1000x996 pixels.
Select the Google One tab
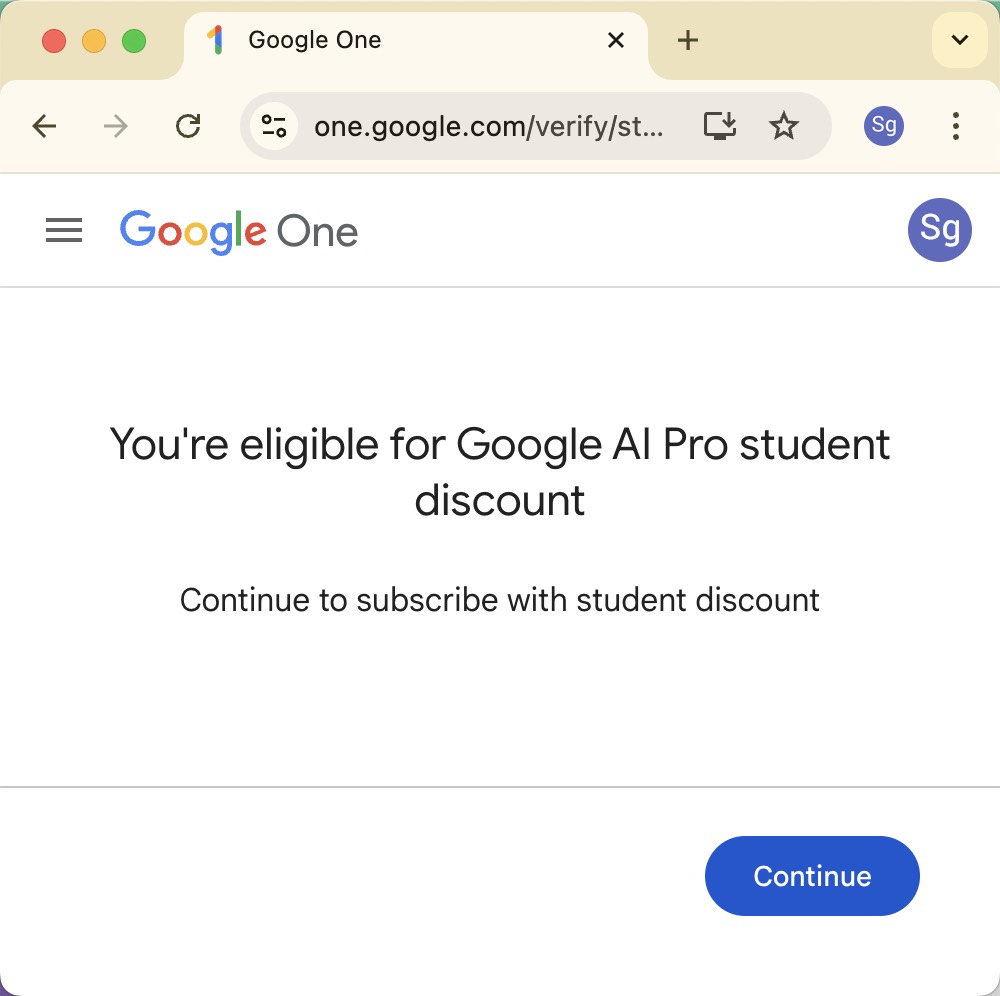coord(415,40)
